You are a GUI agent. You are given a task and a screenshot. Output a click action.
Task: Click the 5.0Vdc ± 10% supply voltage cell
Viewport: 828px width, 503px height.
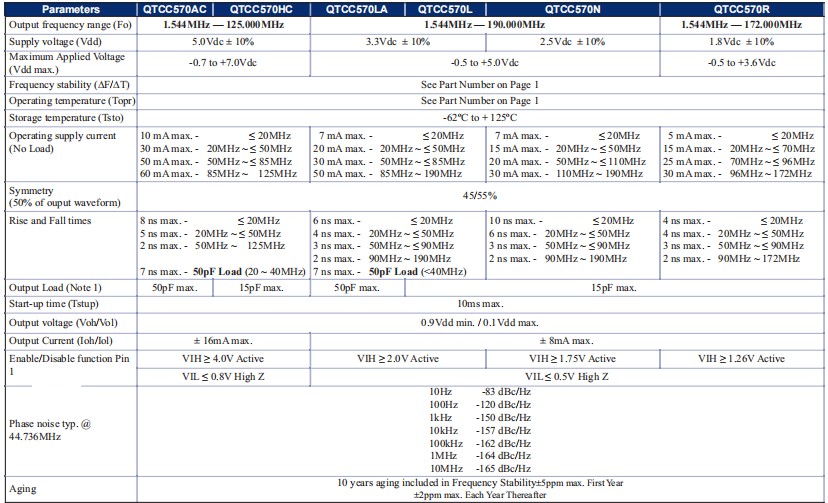pyautogui.click(x=223, y=41)
